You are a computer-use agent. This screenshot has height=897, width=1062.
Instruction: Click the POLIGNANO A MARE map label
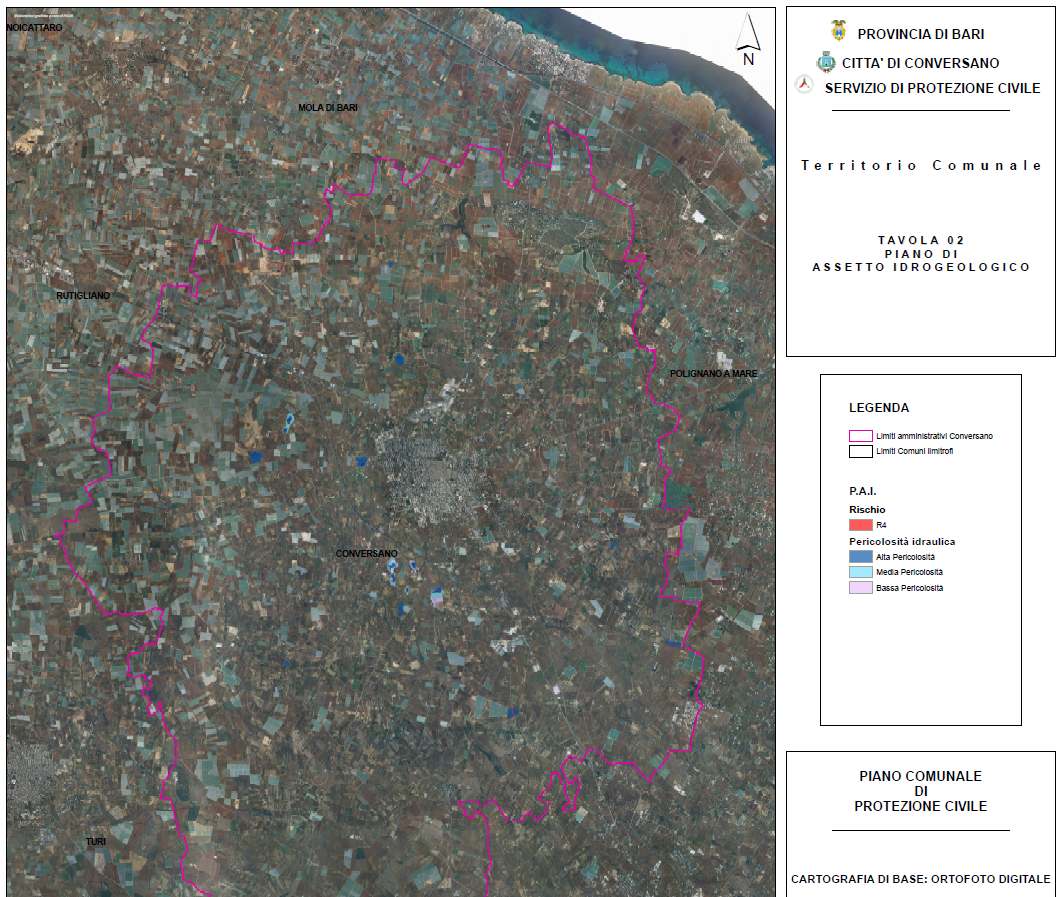tap(713, 373)
